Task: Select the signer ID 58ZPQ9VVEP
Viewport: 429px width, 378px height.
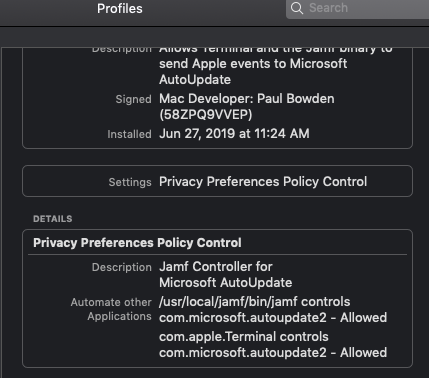Action: tap(206, 115)
